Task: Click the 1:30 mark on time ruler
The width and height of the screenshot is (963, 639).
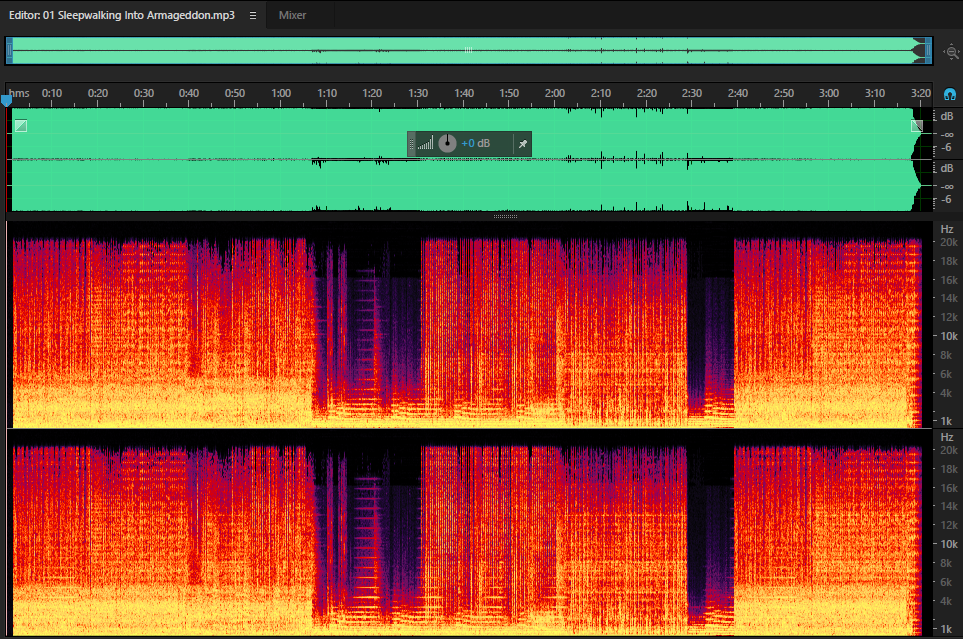Action: pos(418,93)
